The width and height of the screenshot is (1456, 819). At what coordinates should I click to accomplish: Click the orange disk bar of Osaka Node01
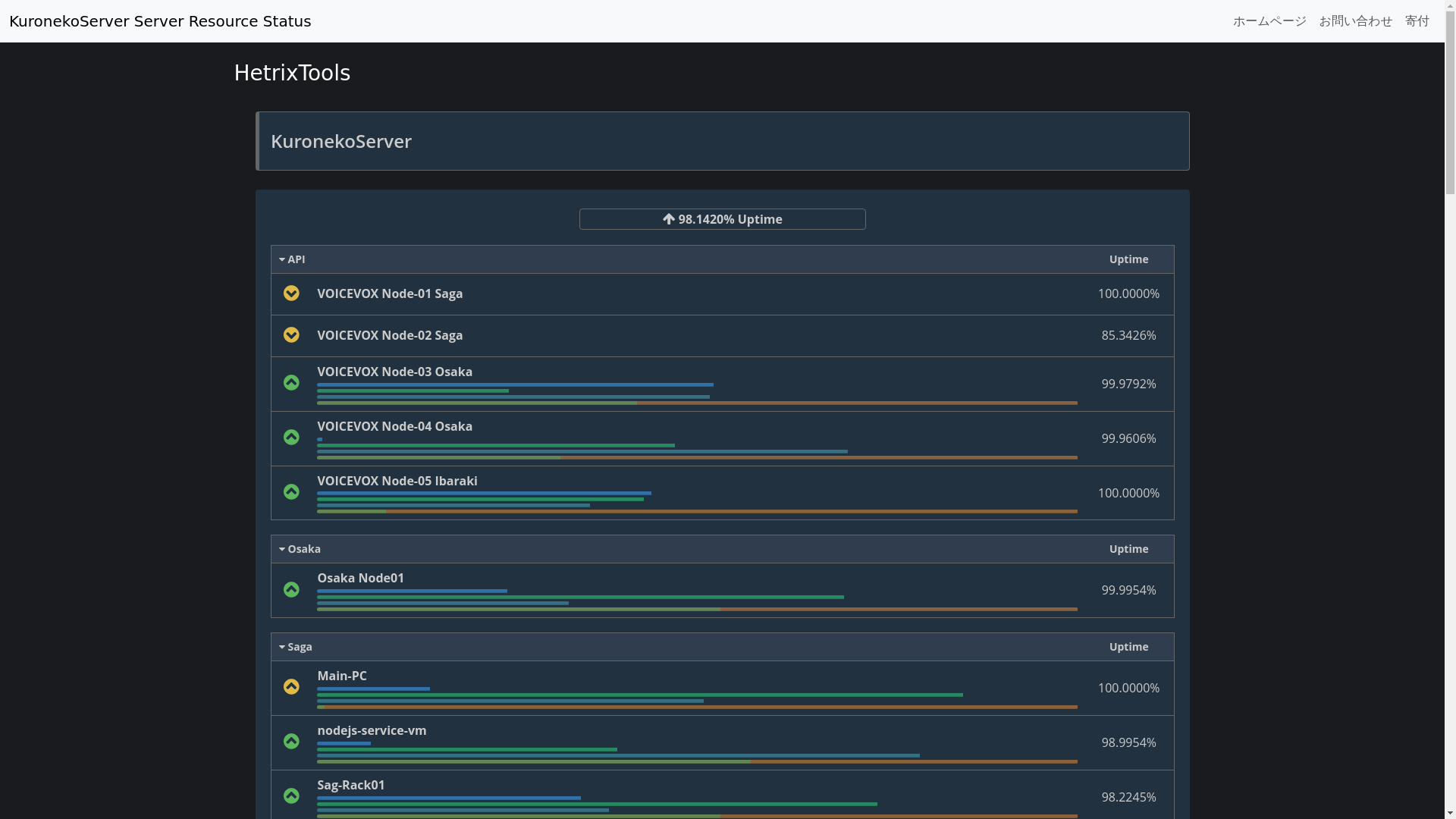click(899, 609)
